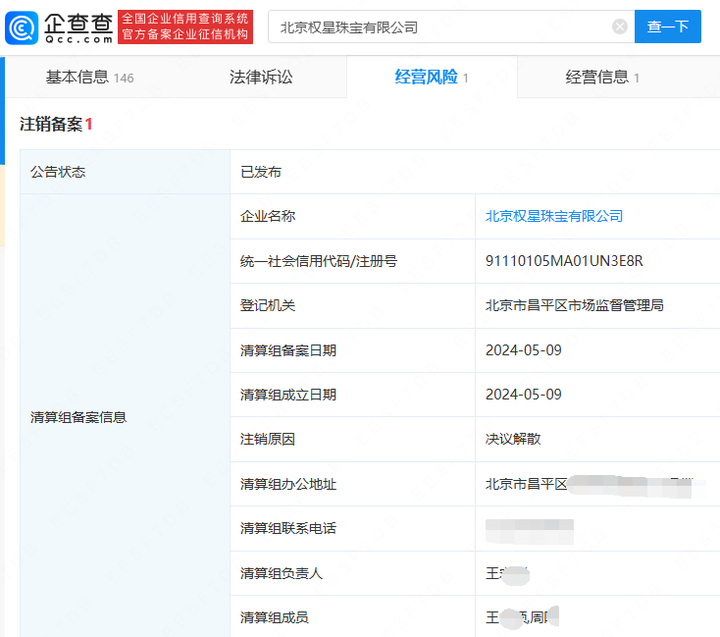Click the 清算组备案日期 value 2024-05-09
The width and height of the screenshot is (720, 637).
(x=523, y=350)
